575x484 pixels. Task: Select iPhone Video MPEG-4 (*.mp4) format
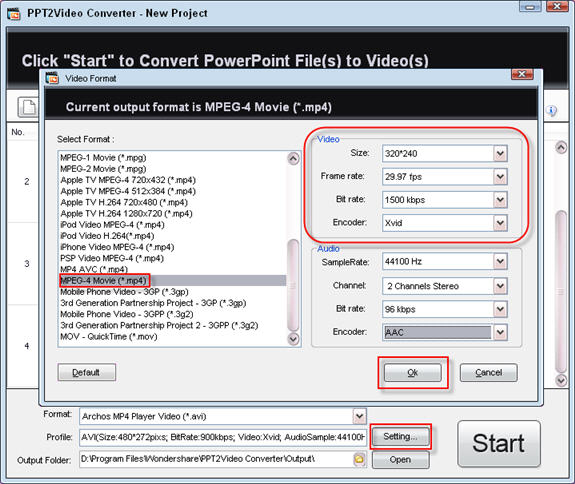117,247
